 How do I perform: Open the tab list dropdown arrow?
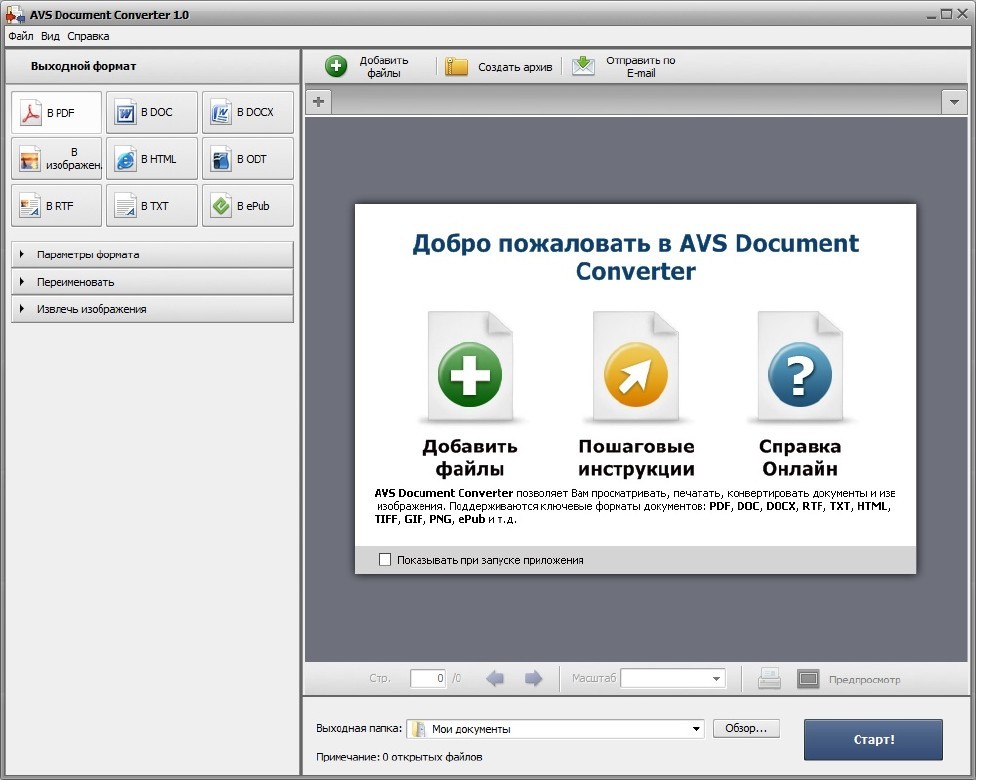pos(954,102)
